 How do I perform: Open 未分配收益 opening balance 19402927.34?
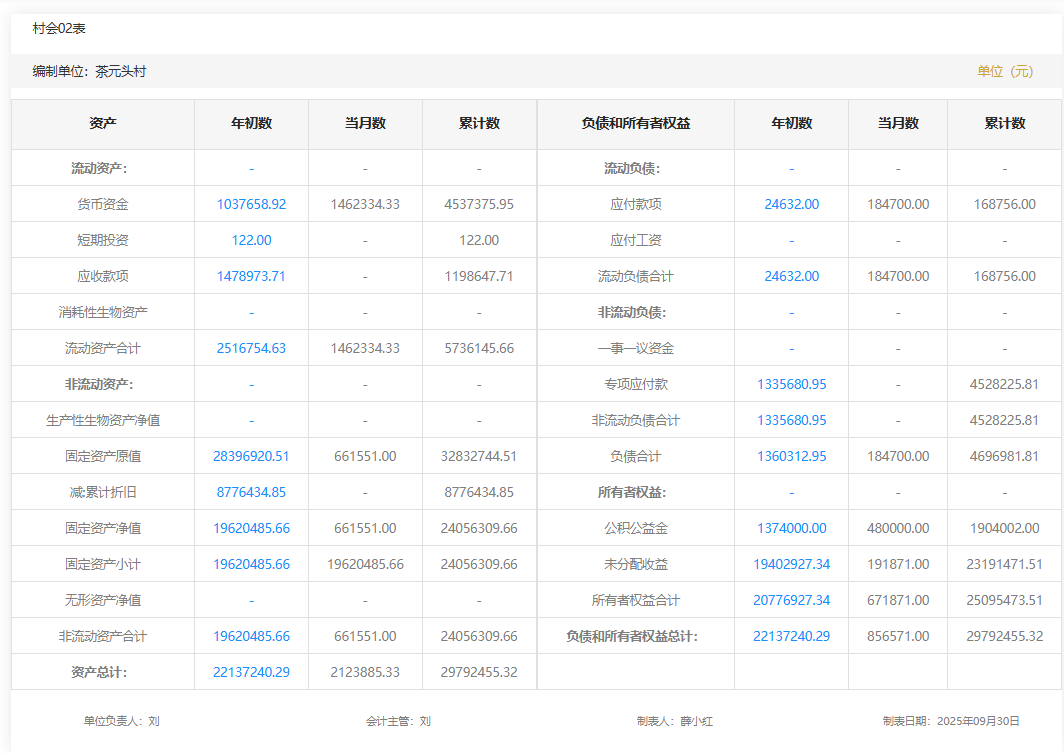coord(791,564)
